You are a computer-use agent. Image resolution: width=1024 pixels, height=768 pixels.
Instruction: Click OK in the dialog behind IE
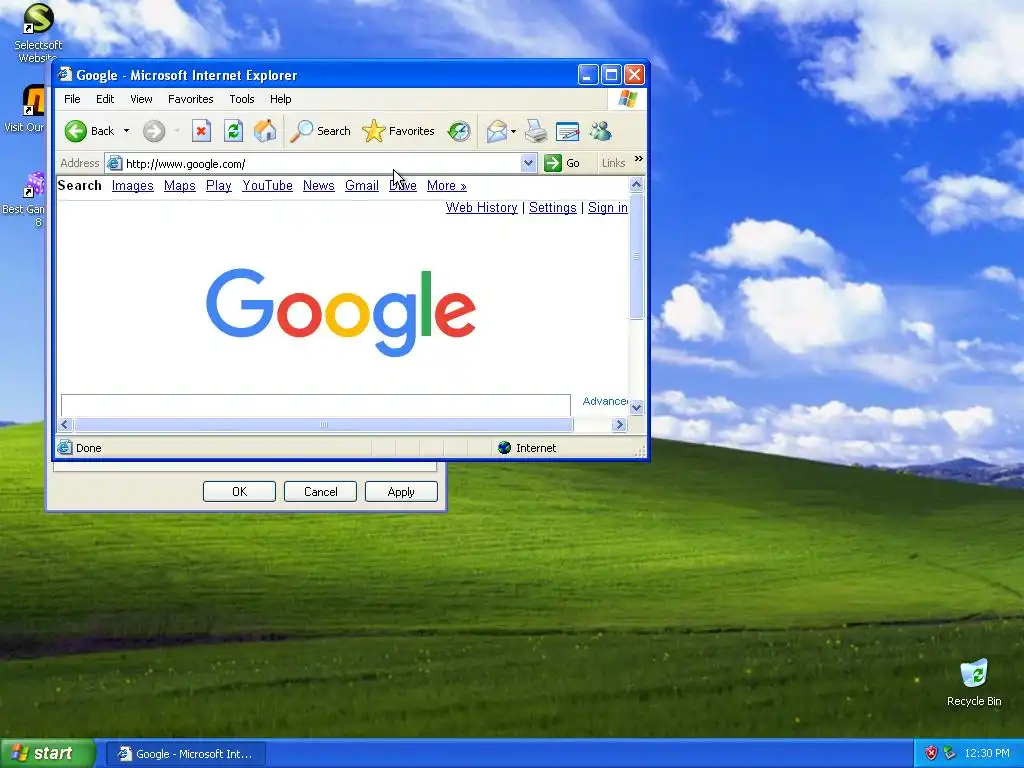point(239,492)
